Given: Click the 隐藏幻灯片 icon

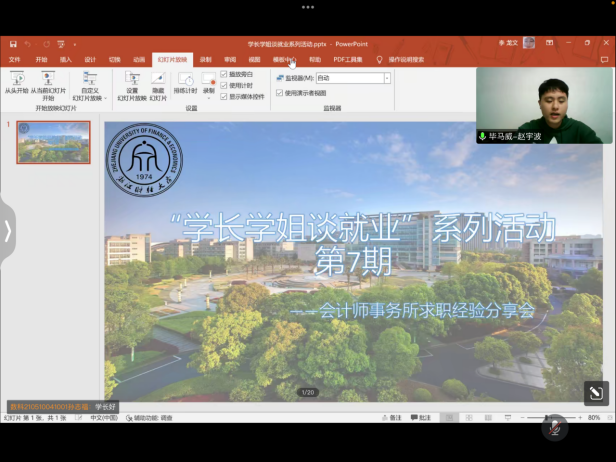Looking at the screenshot, I should (x=158, y=80).
